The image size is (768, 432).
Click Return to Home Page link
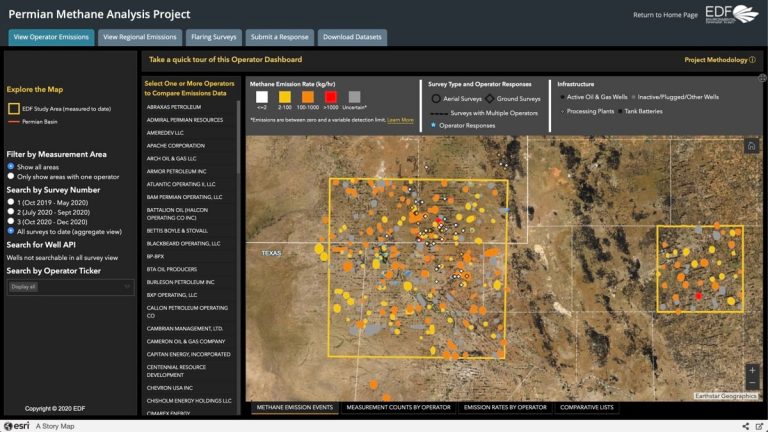tap(665, 15)
